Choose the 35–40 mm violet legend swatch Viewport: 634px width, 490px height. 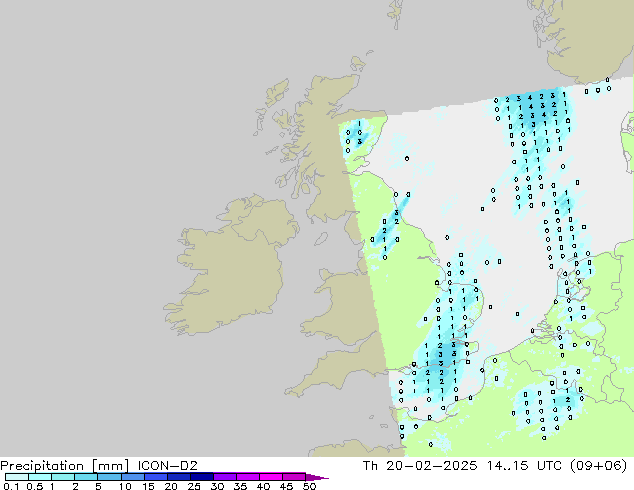247,477
